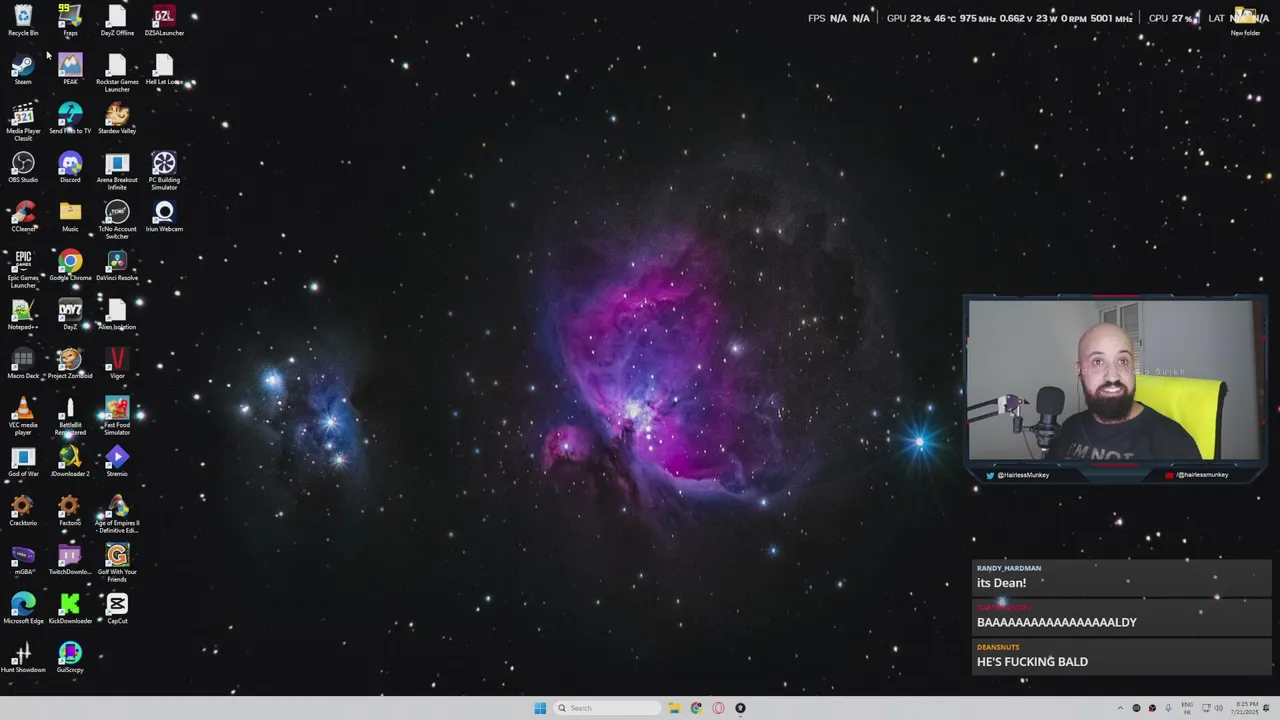Select the God of War icon
The height and width of the screenshot is (720, 1280).
pyautogui.click(x=23, y=461)
